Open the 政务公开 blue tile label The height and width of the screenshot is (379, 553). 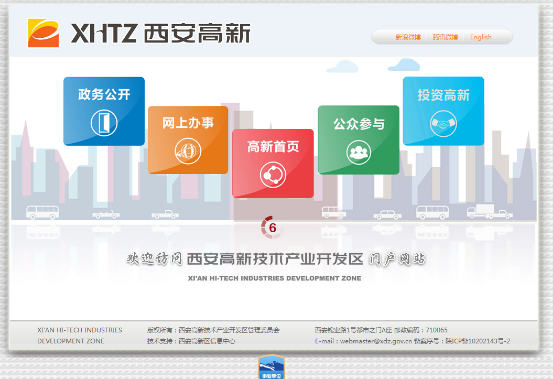coord(104,94)
